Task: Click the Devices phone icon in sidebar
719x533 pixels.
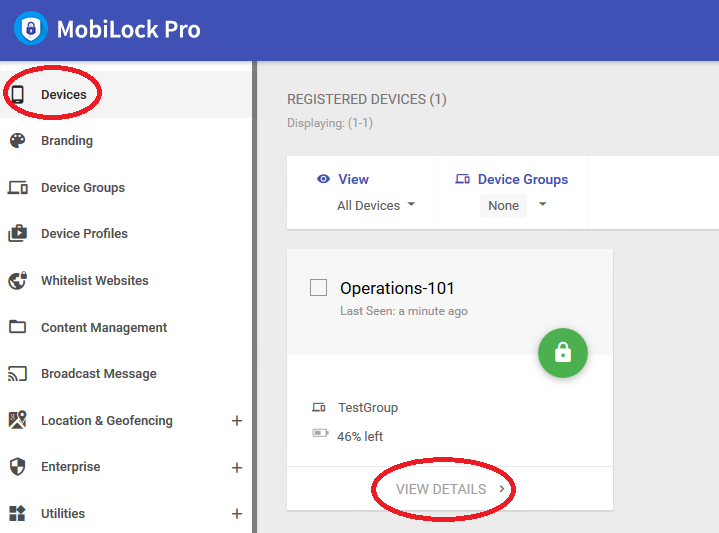Action: (17, 94)
